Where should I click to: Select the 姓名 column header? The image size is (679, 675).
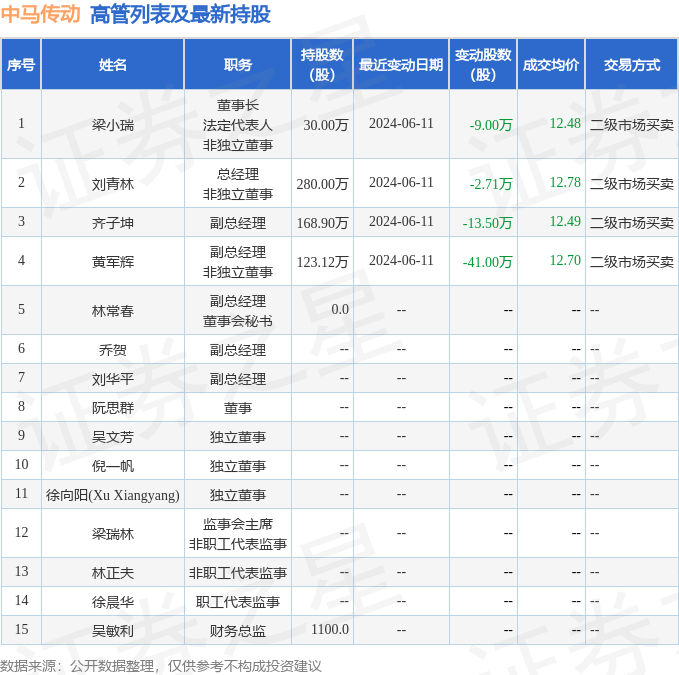[113, 65]
